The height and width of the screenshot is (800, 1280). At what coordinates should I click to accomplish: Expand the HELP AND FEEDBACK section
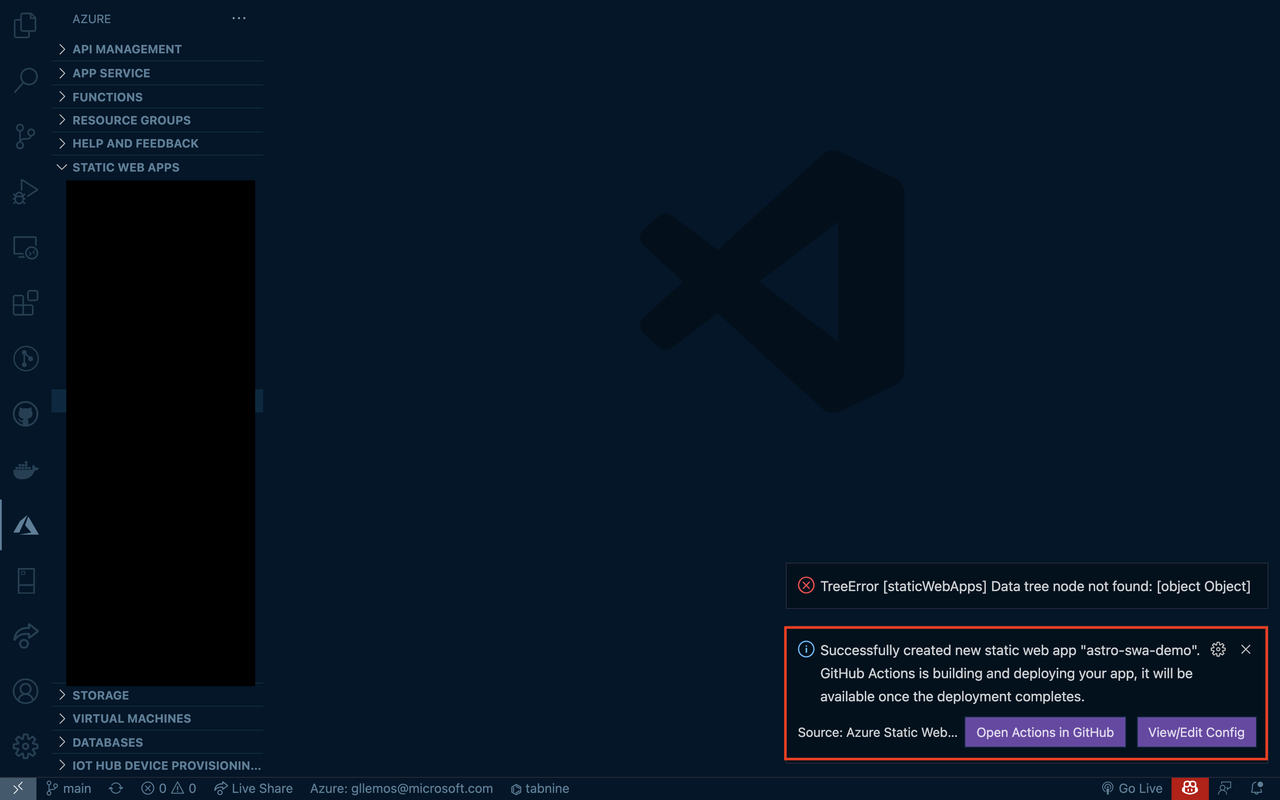point(158,143)
